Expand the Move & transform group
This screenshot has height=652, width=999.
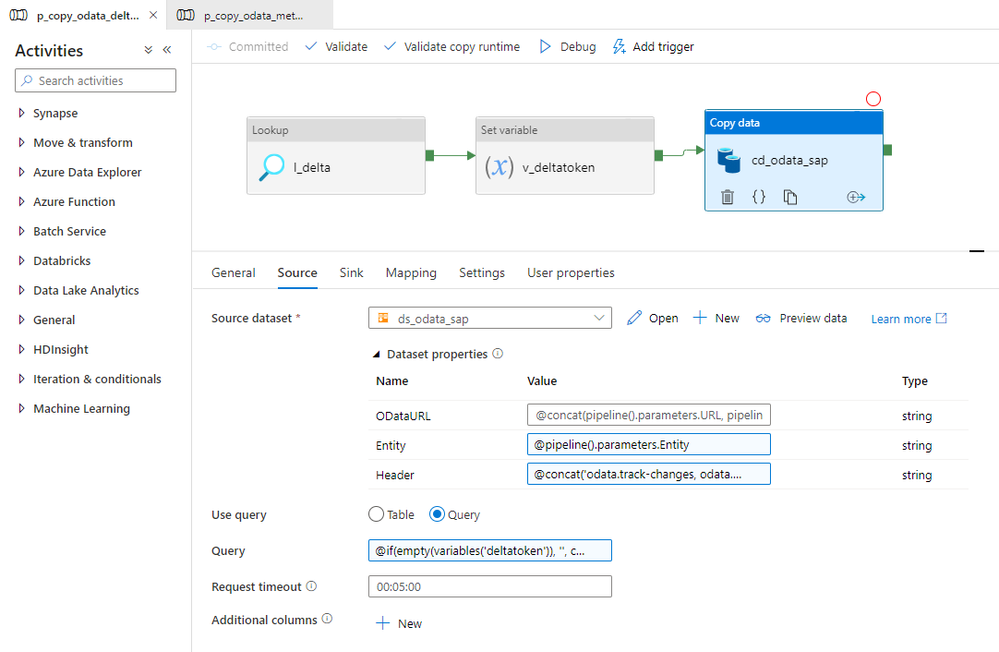[x=21, y=142]
